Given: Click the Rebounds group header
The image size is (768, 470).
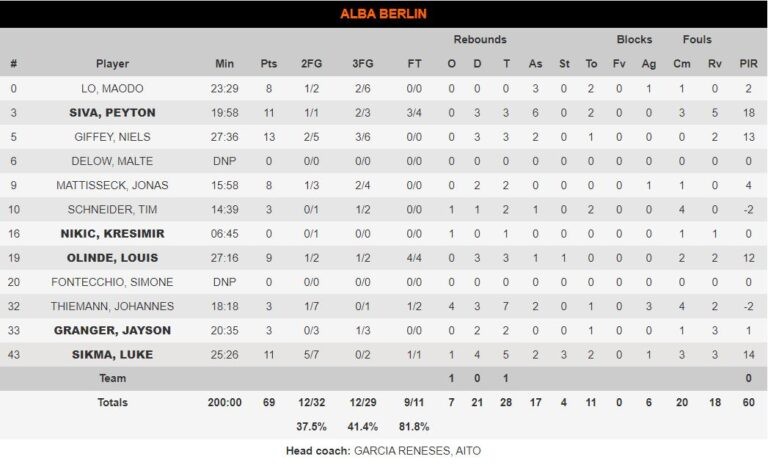Looking at the screenshot, I should [480, 40].
